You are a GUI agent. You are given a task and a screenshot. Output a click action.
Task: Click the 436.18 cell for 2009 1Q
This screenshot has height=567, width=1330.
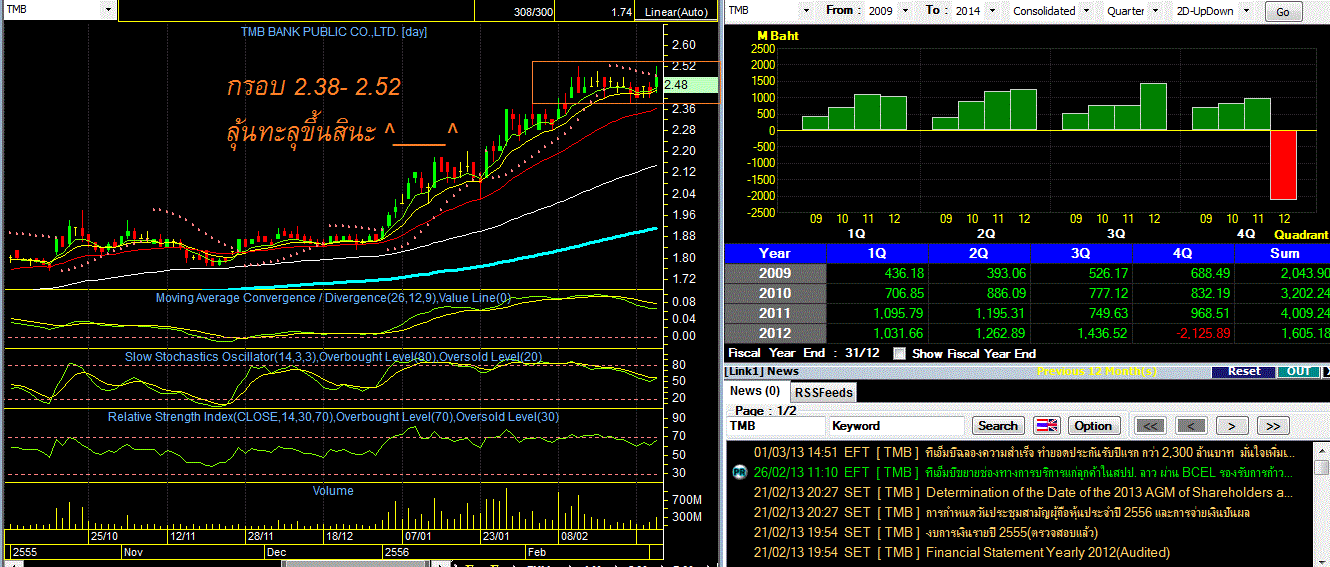click(x=877, y=273)
